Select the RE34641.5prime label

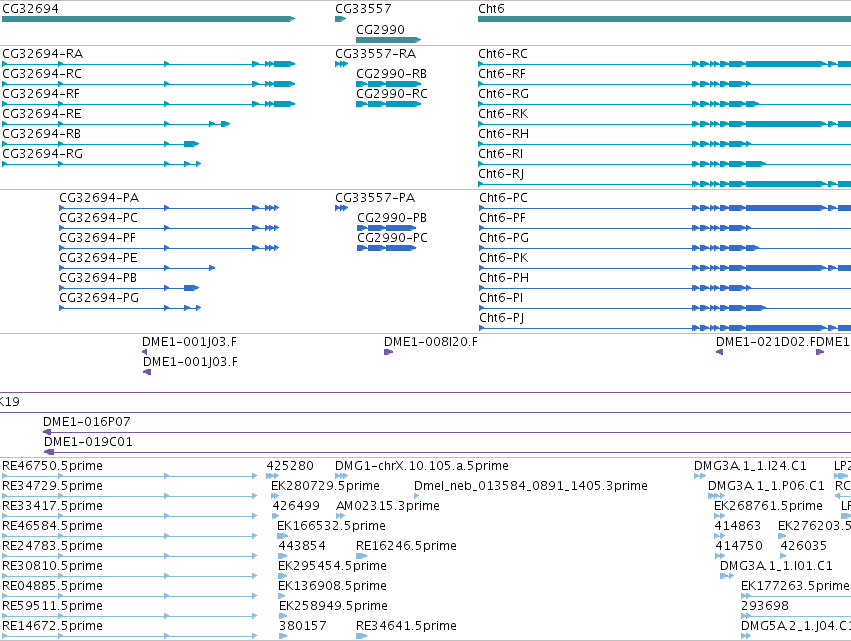point(407,626)
